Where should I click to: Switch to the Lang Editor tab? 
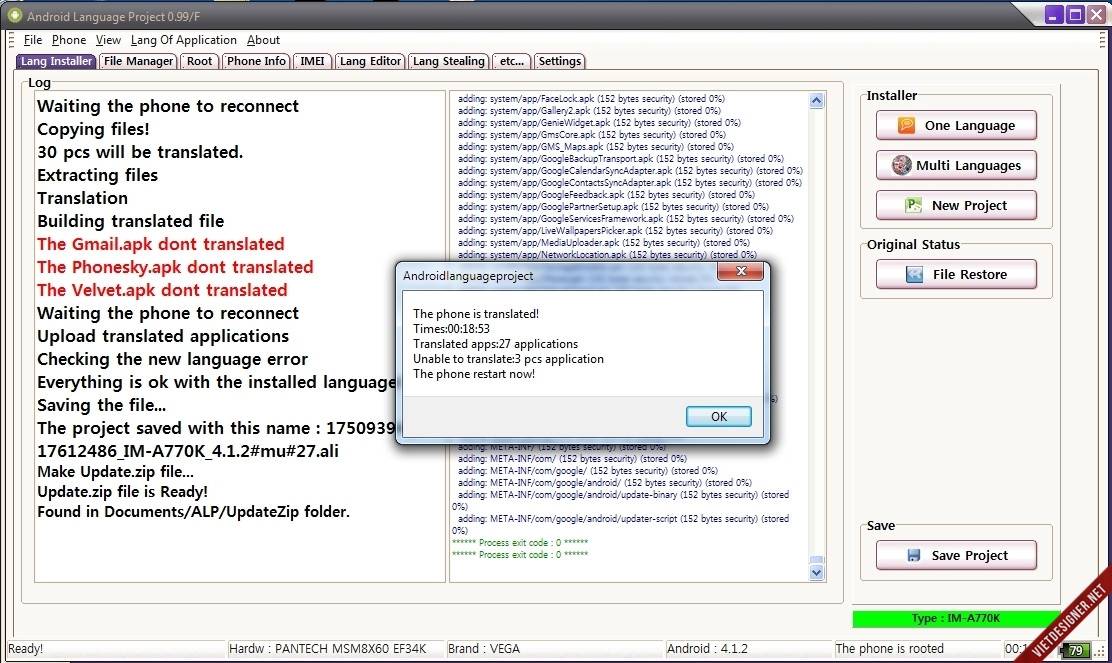[x=370, y=61]
